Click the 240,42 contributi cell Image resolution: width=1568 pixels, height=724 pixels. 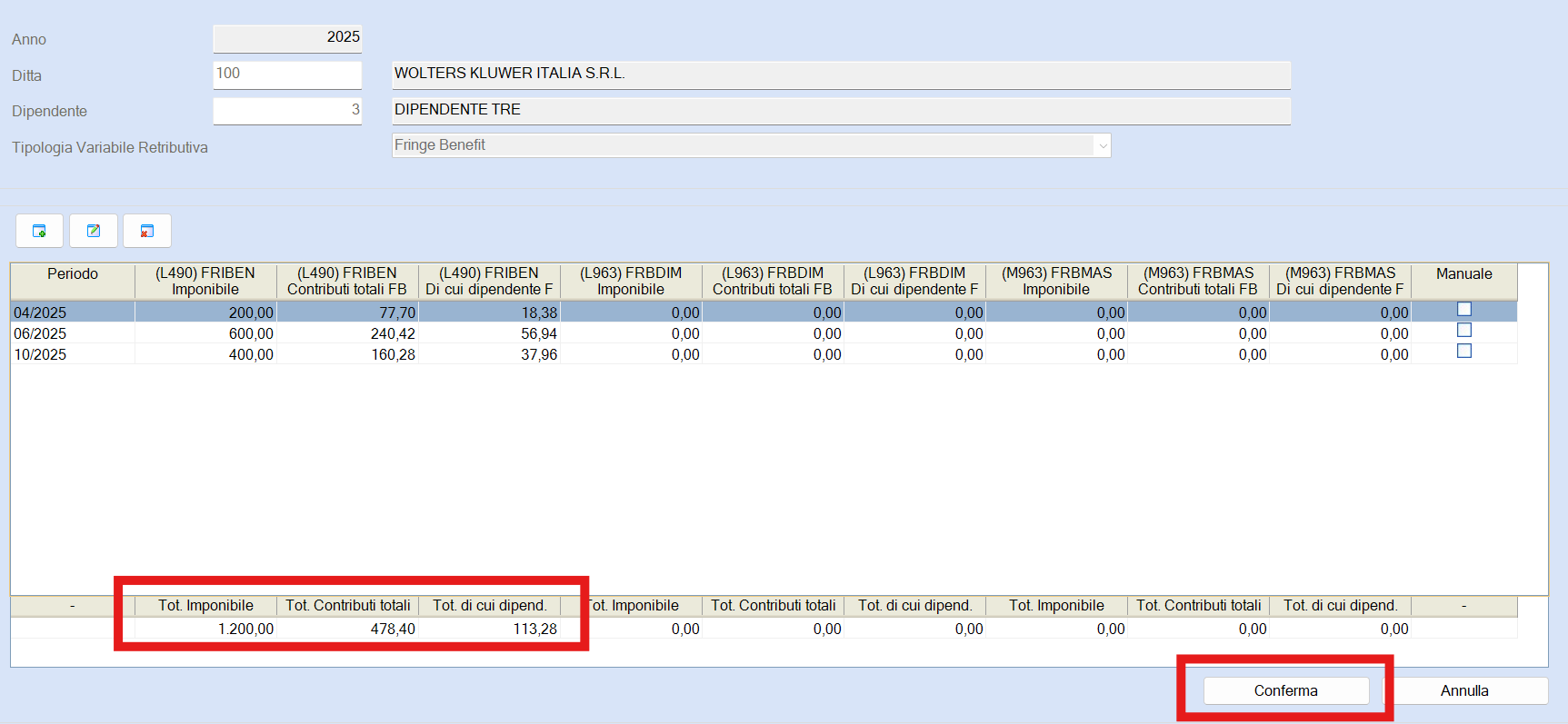click(x=347, y=333)
